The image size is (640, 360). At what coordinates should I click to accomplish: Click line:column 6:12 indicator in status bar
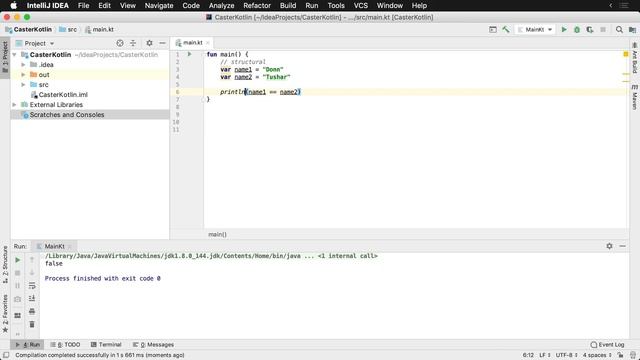(528, 355)
